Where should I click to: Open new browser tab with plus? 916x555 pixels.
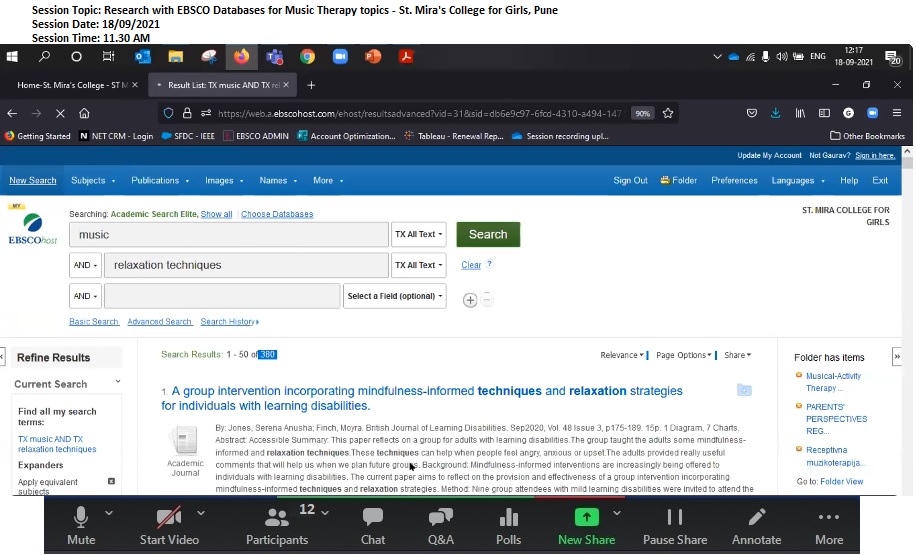point(311,85)
